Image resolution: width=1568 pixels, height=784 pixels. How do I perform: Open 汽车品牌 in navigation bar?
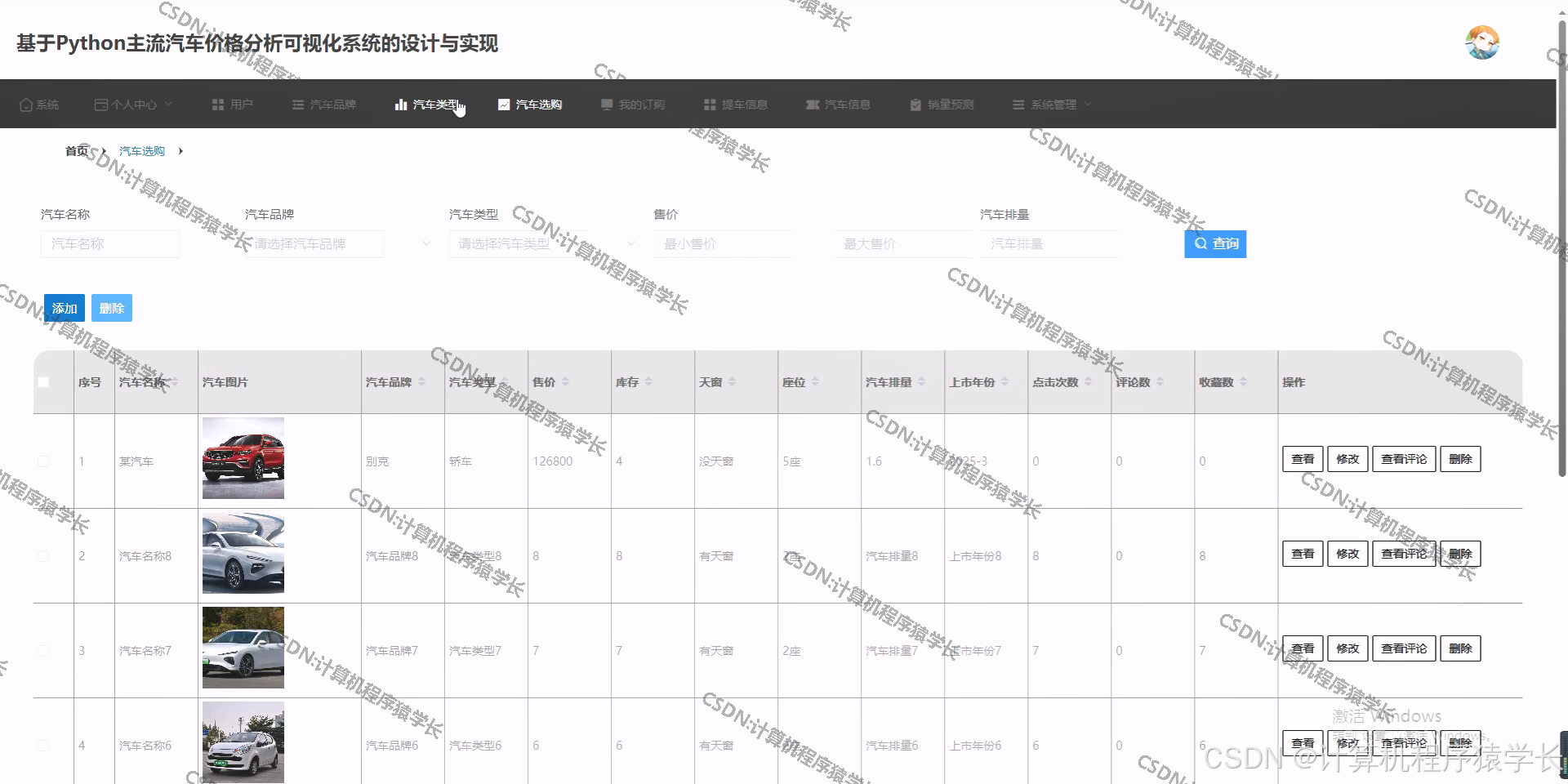click(x=324, y=105)
